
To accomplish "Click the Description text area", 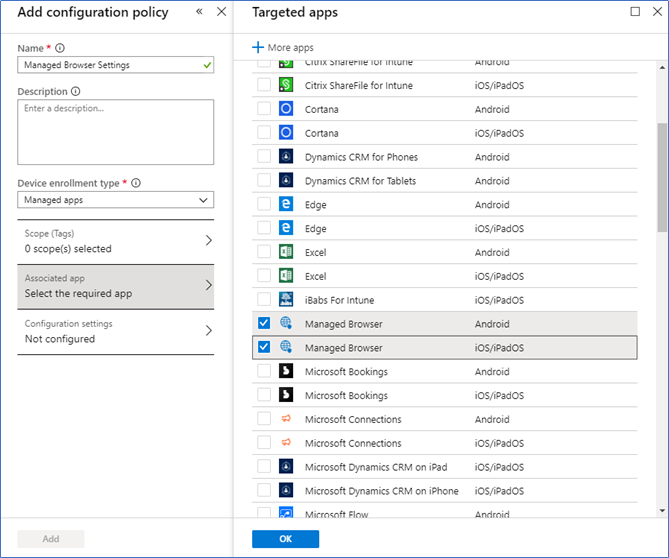I will [x=116, y=132].
